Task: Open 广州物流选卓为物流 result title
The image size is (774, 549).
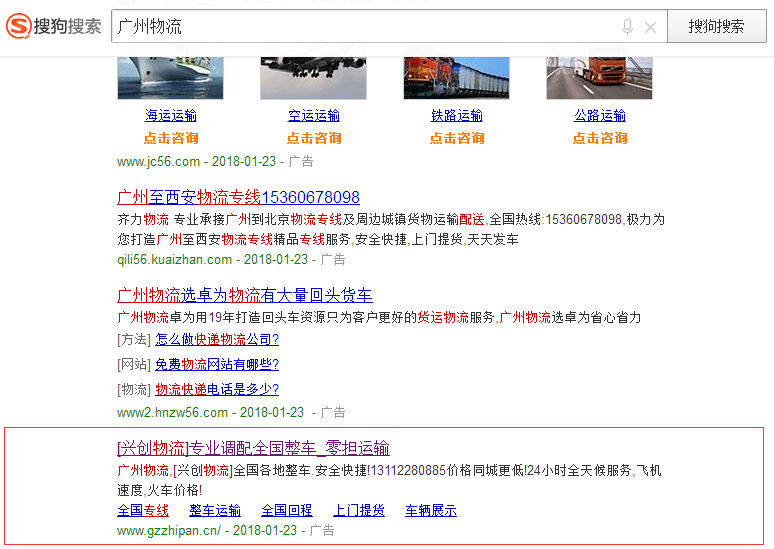Action: 245,295
